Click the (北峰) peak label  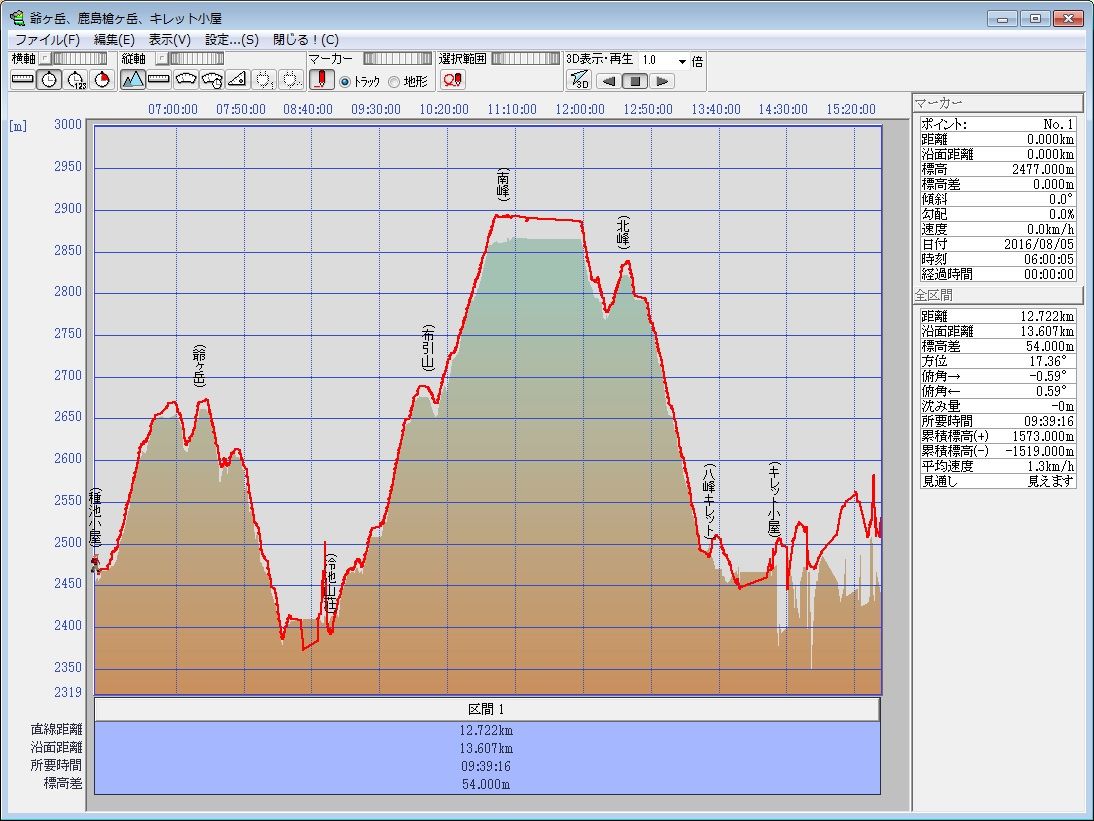point(623,232)
